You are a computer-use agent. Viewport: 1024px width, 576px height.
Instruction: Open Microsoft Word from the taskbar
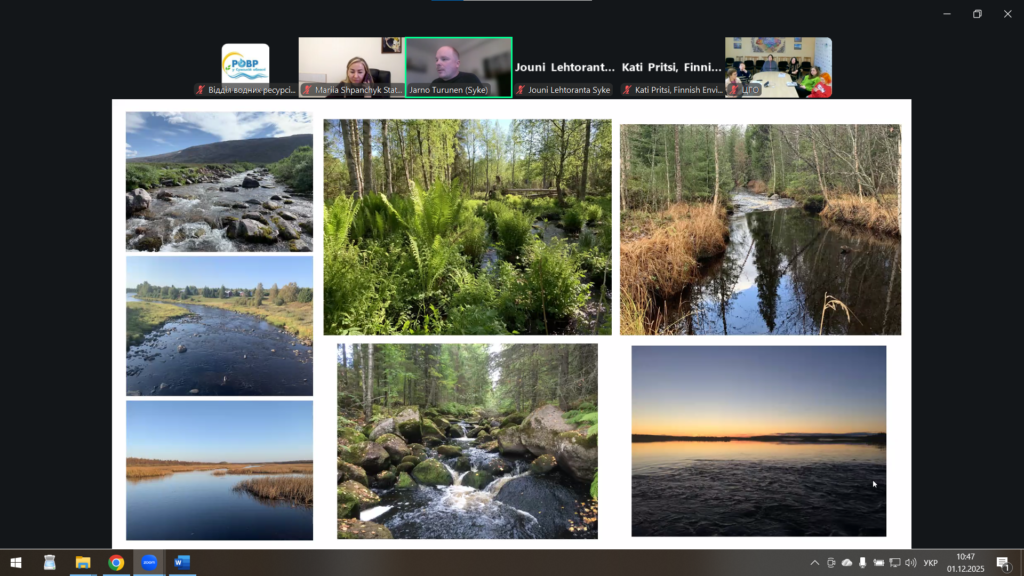182,563
